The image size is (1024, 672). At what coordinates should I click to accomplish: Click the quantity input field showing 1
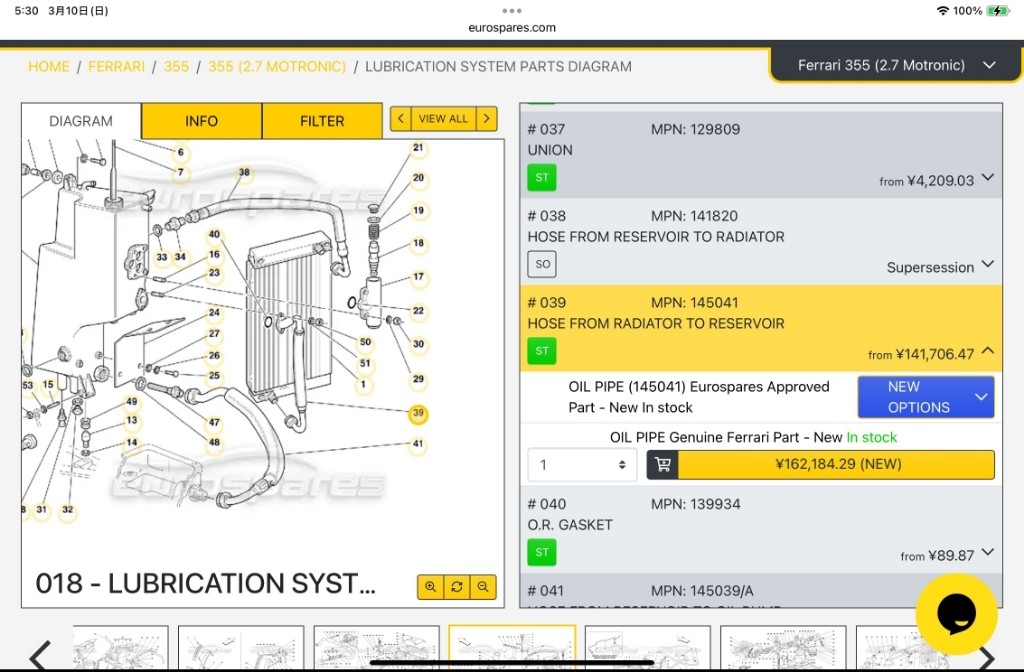pos(582,465)
